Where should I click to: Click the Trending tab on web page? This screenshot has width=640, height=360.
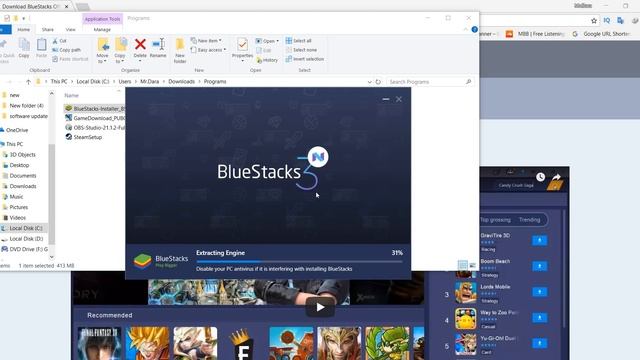click(x=529, y=220)
